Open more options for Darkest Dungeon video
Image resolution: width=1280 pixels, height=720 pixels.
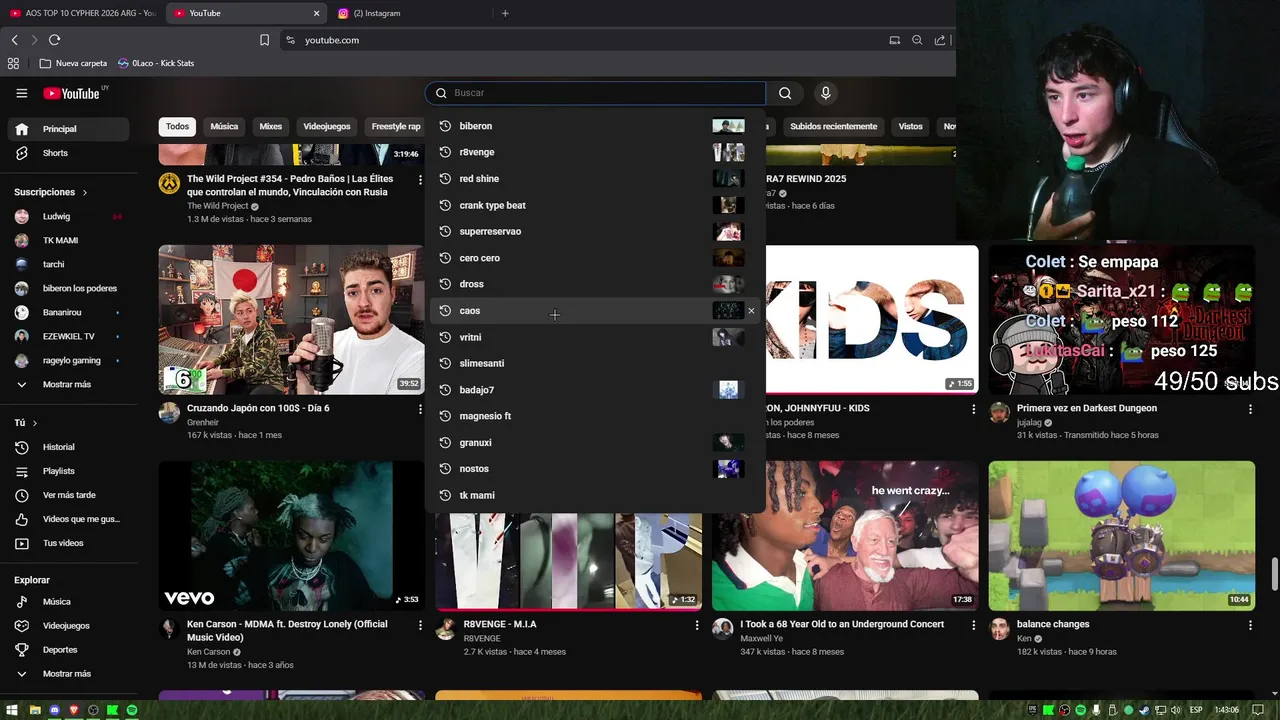(x=1250, y=409)
